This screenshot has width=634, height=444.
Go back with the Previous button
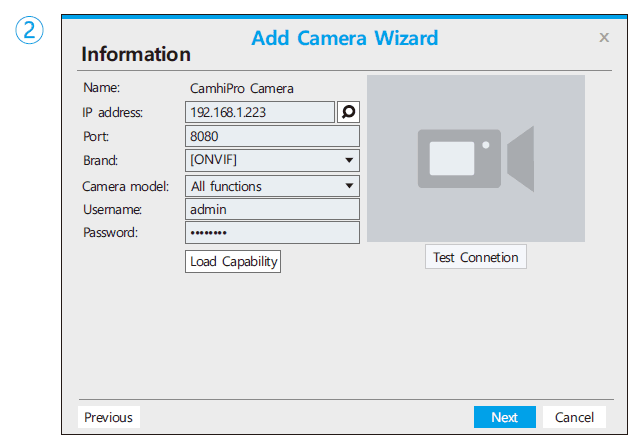(x=108, y=417)
